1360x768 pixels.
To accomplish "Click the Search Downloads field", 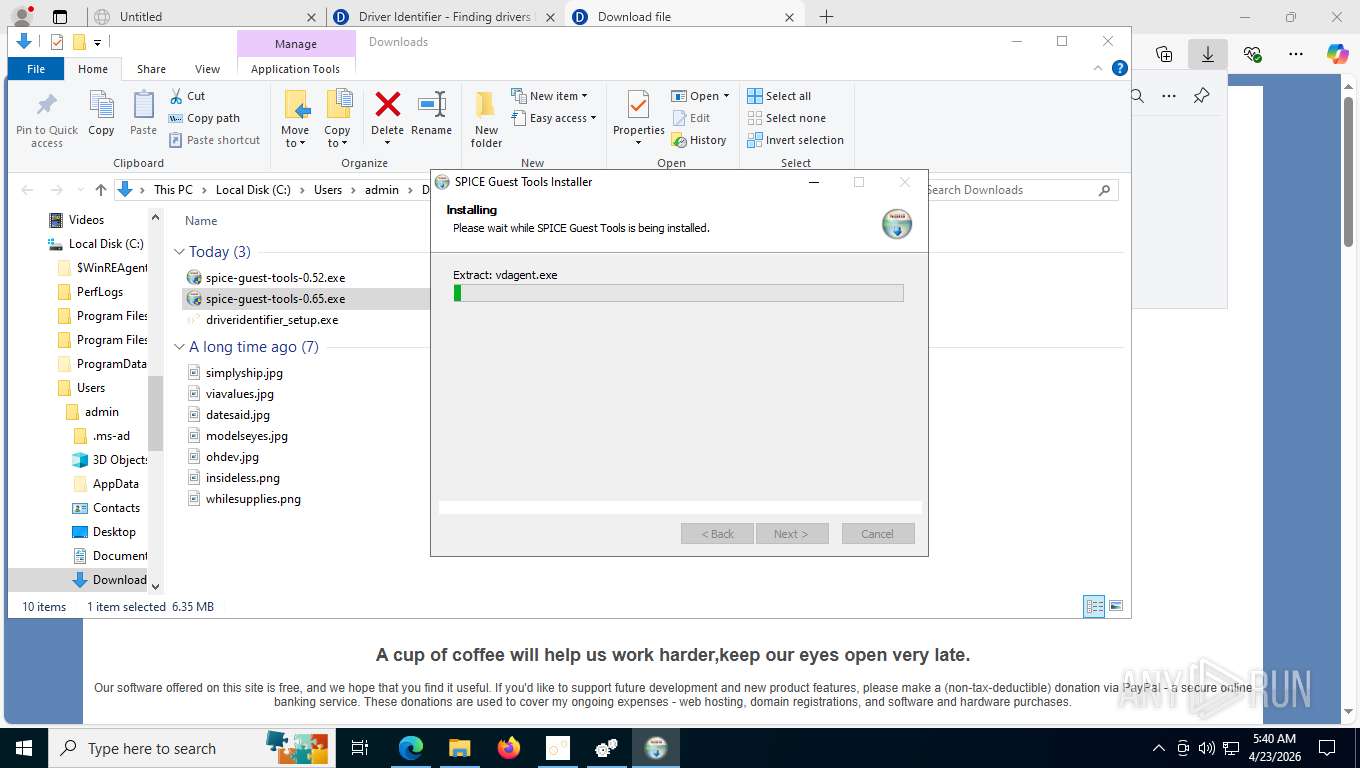I will (x=1018, y=190).
